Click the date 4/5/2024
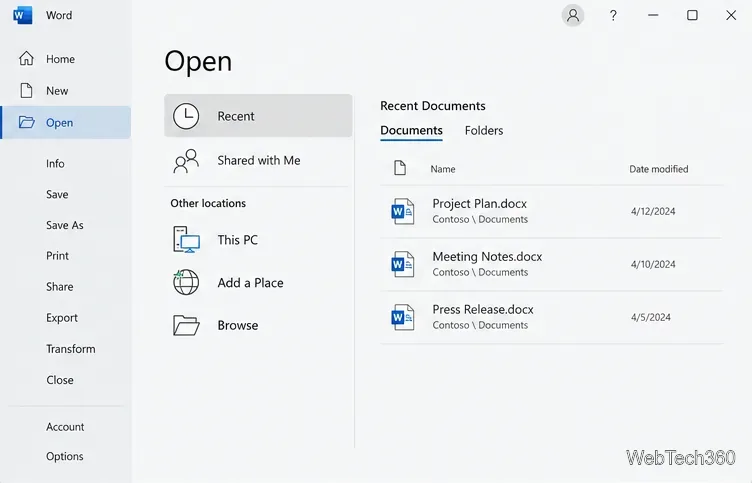Screen dimensions: 752x483 tap(650, 317)
